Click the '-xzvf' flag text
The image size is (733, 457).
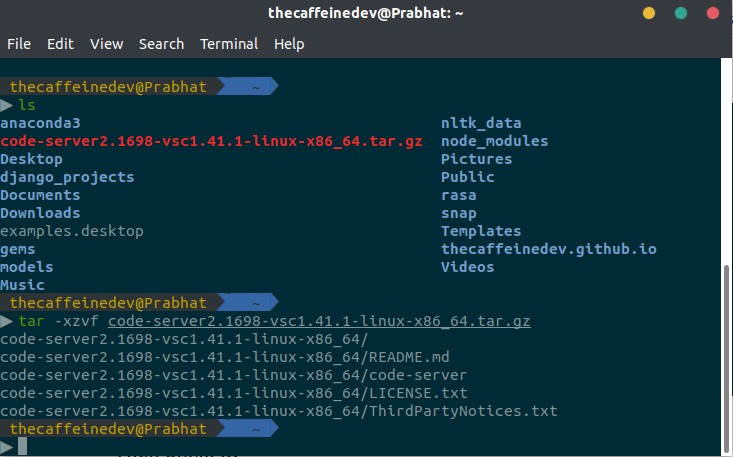pos(76,321)
